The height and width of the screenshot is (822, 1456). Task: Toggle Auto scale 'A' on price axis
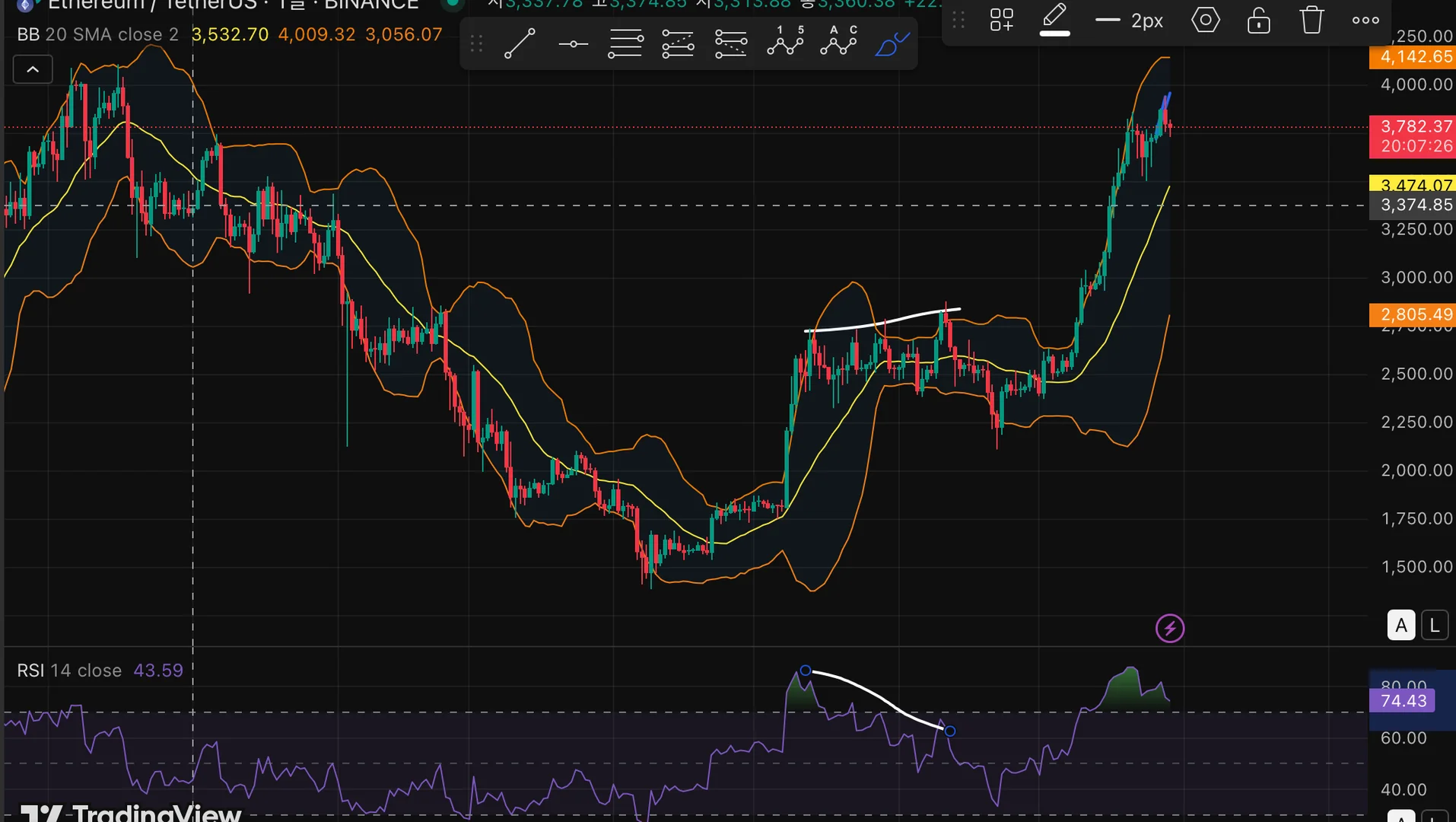[1400, 626]
